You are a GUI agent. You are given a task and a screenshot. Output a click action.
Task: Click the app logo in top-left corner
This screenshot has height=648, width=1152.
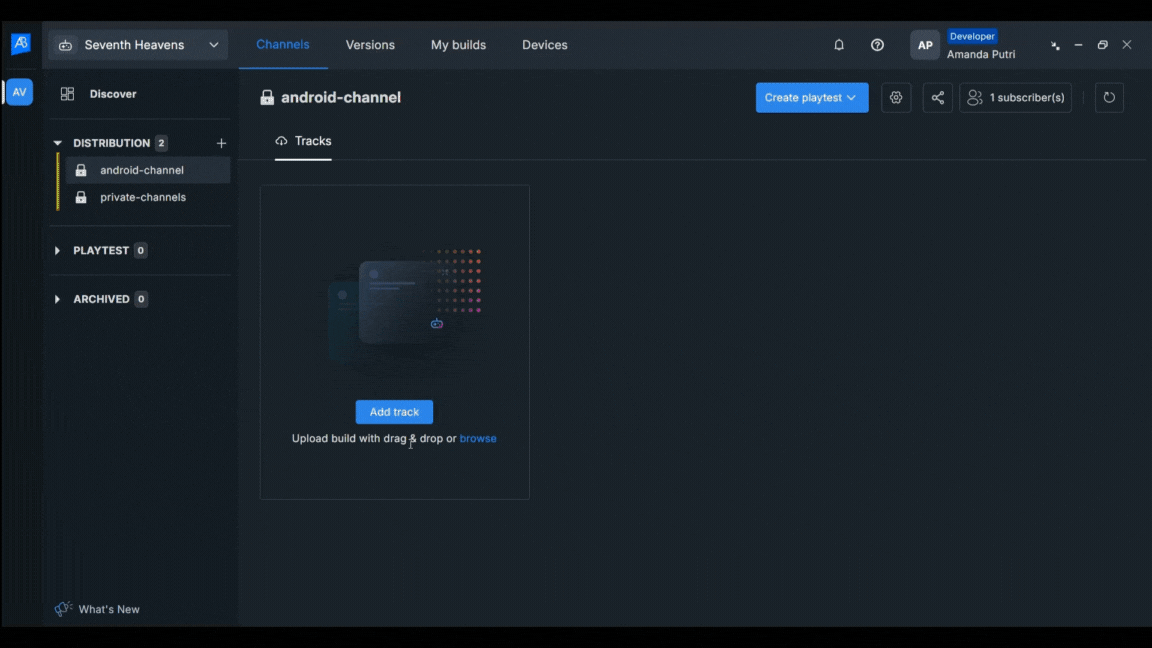20,44
